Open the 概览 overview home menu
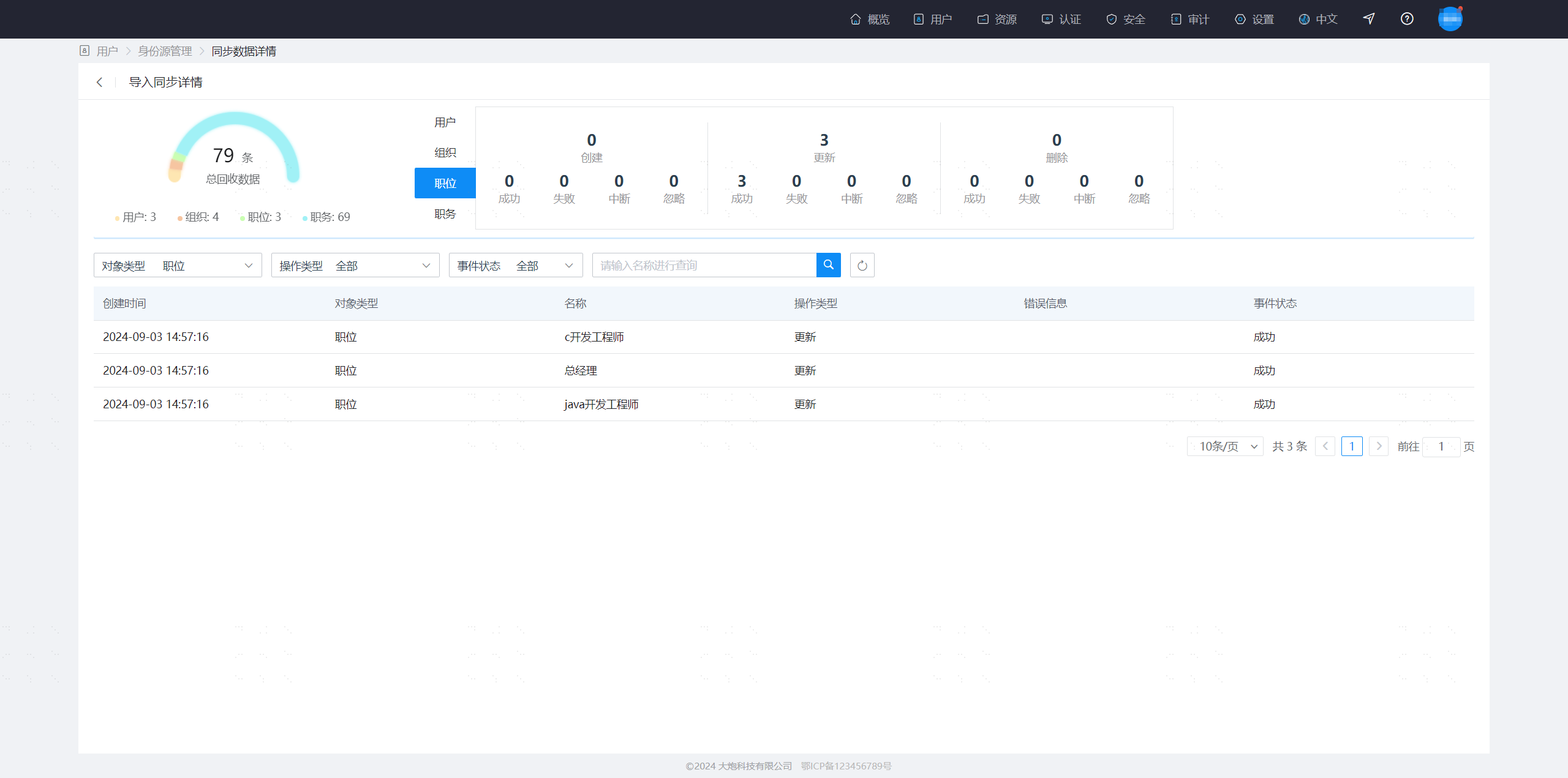This screenshot has width=1568, height=778. point(870,20)
